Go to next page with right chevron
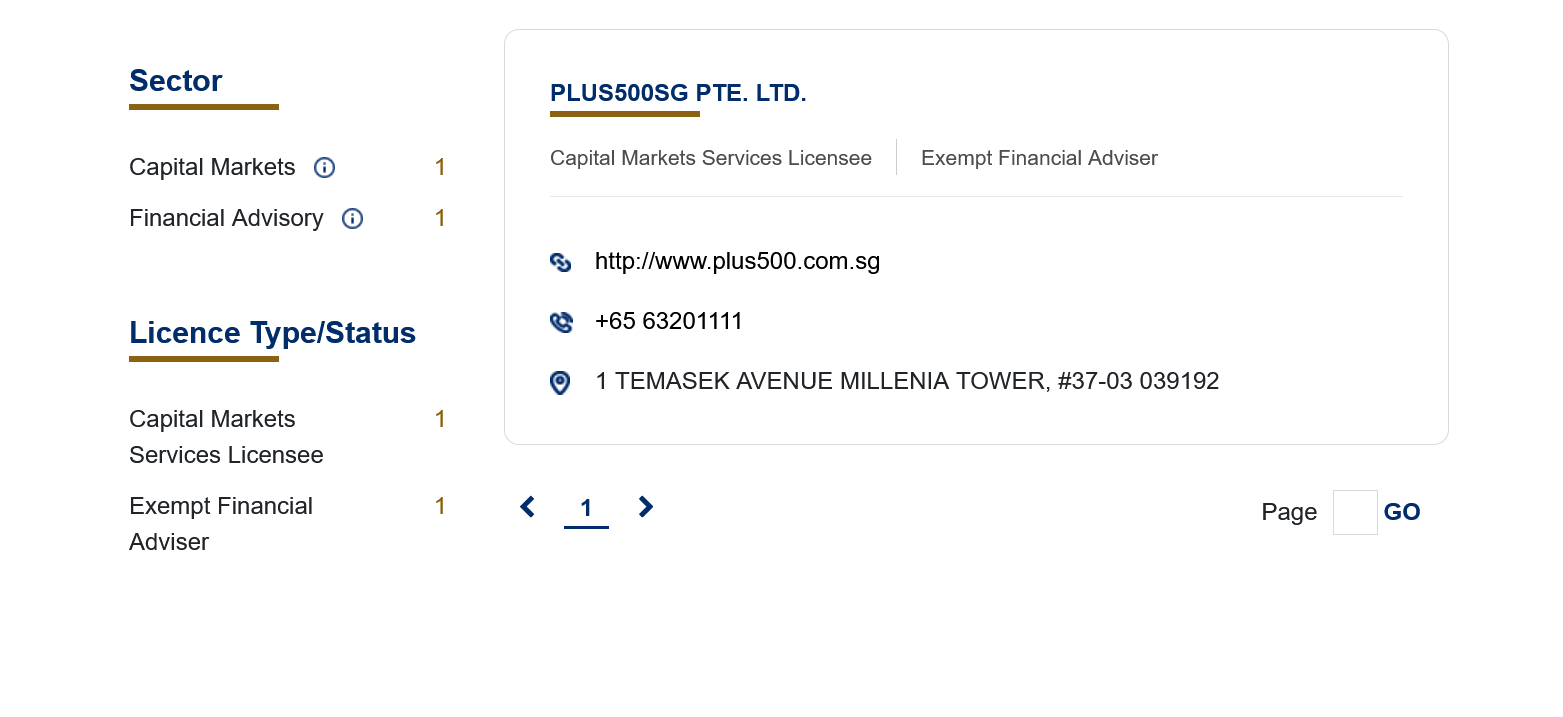This screenshot has width=1563, height=717. point(646,508)
